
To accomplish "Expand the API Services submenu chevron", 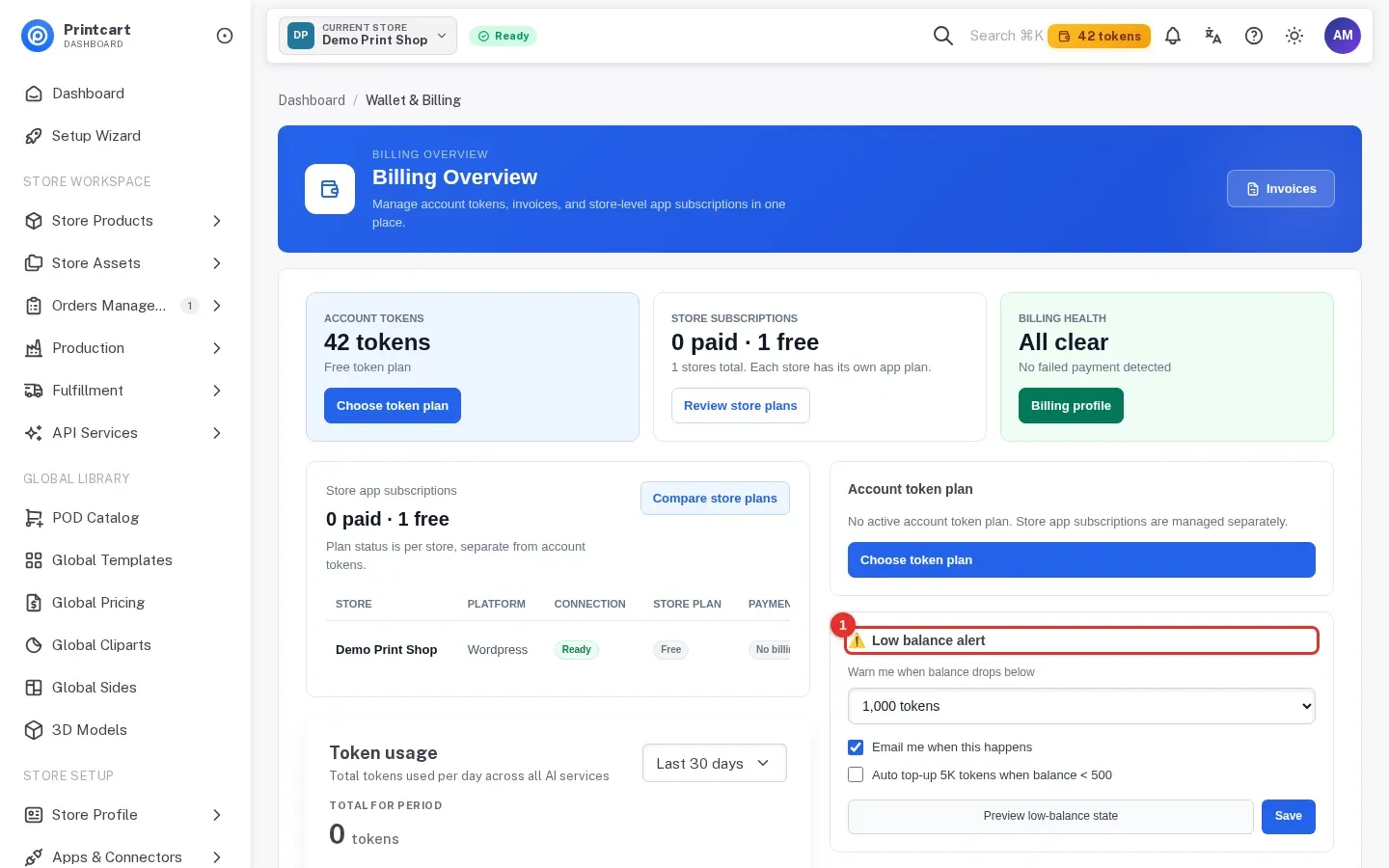I will [x=217, y=433].
